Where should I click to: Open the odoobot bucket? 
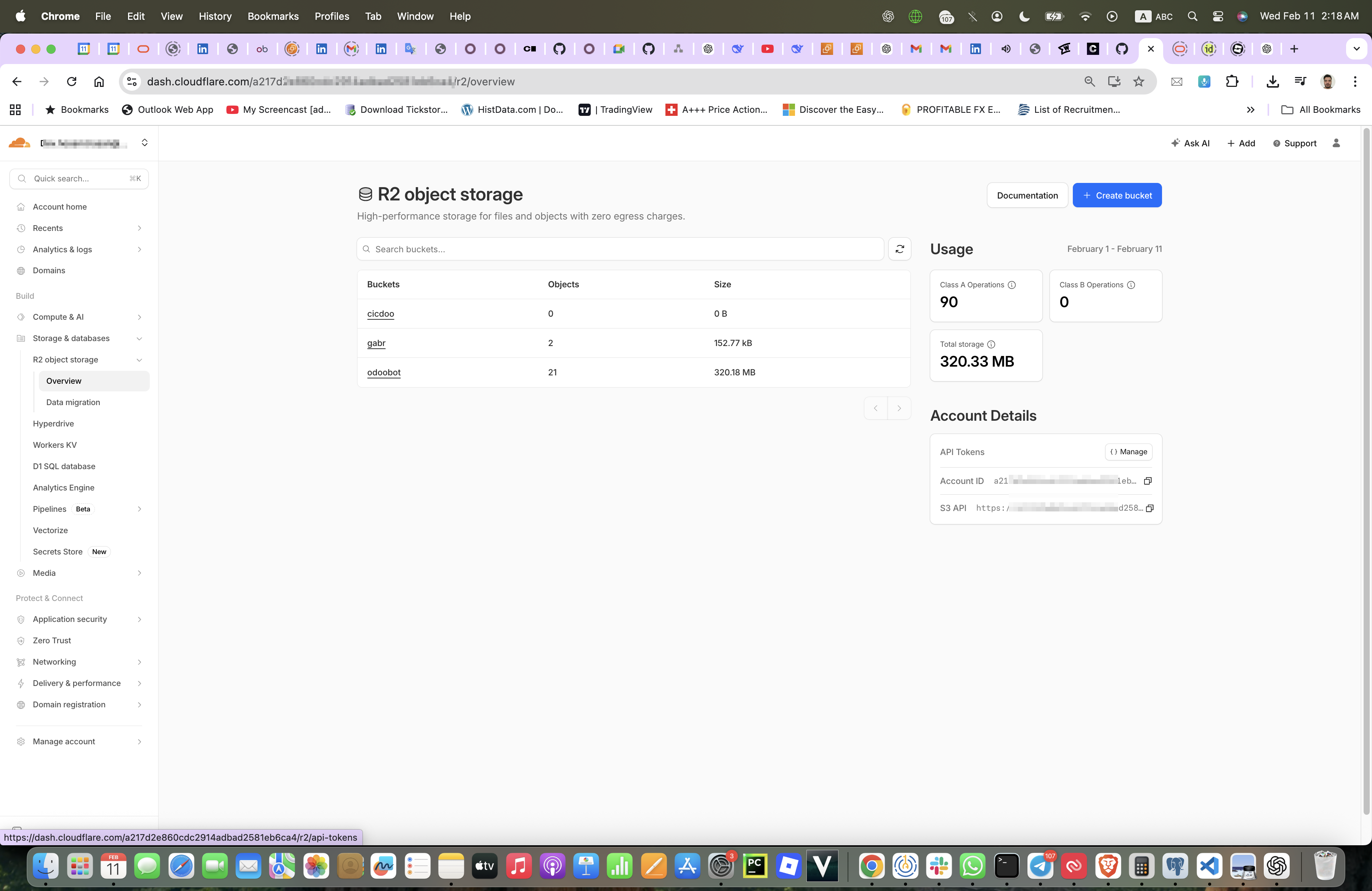coord(383,372)
